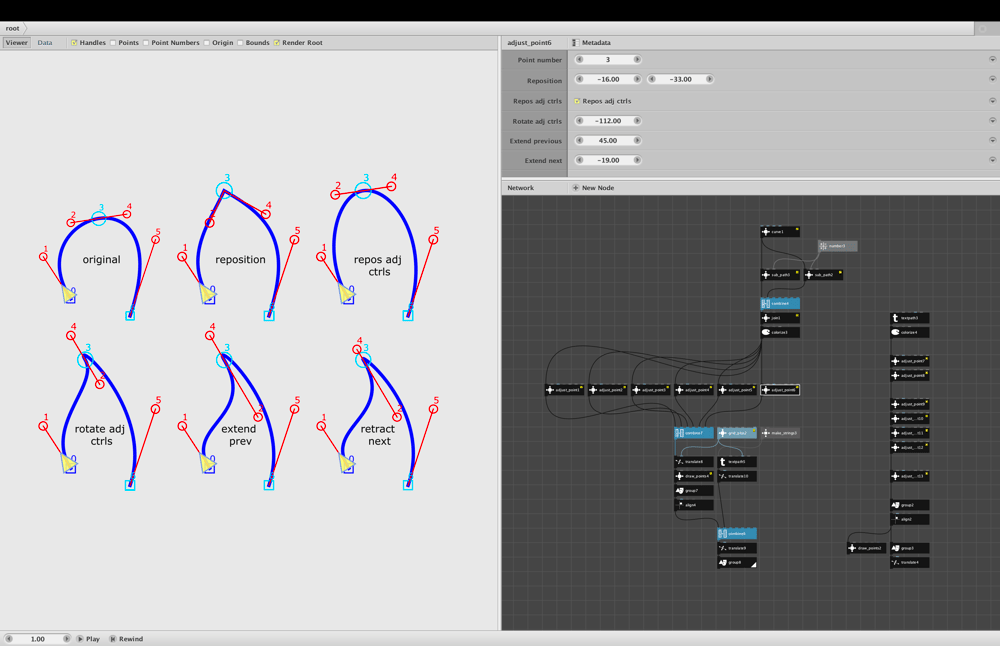This screenshot has width=1000, height=646.
Task: Toggle the Repos adj ctrls checkbox
Action: coord(577,101)
